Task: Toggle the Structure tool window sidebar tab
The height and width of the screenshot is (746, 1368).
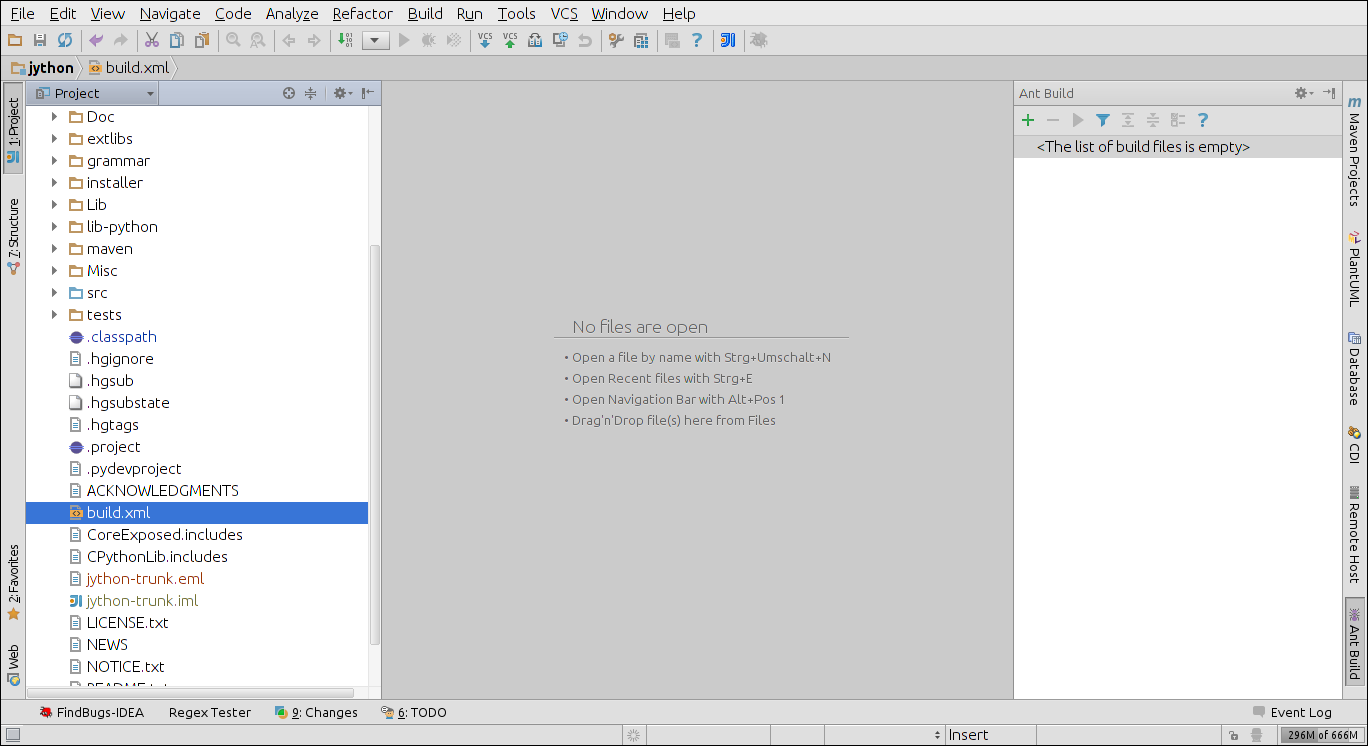Action: point(13,236)
